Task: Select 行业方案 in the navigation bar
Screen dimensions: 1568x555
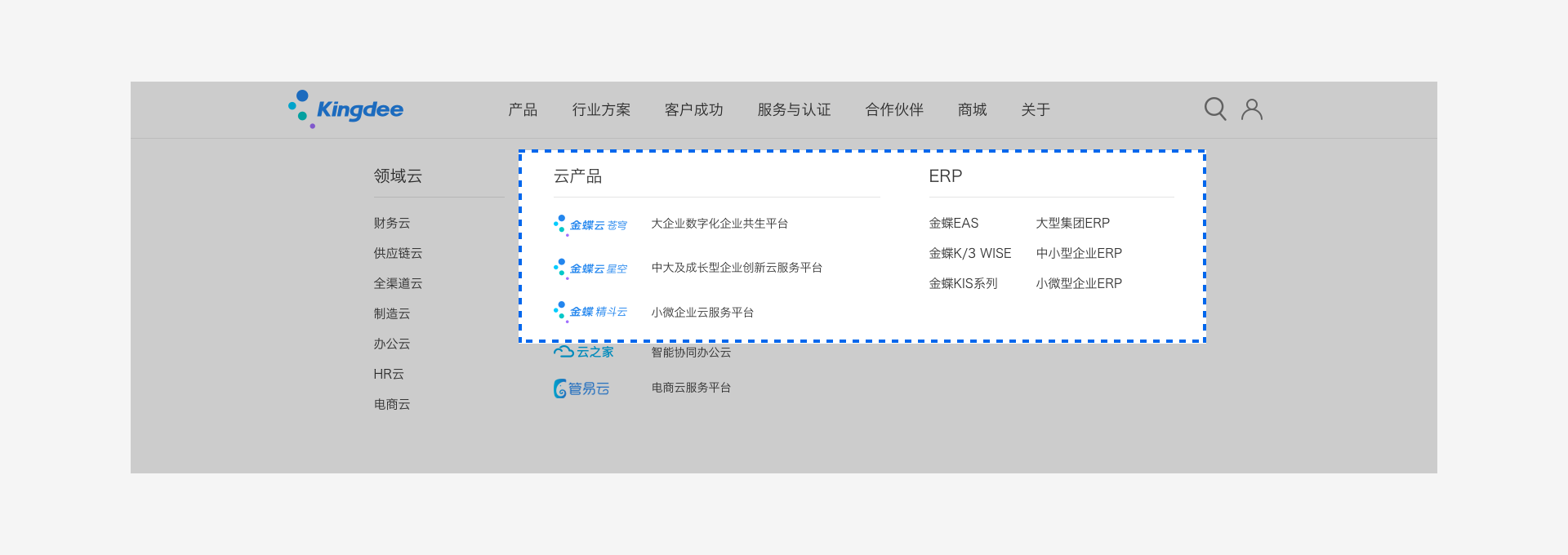Action: pos(601,109)
